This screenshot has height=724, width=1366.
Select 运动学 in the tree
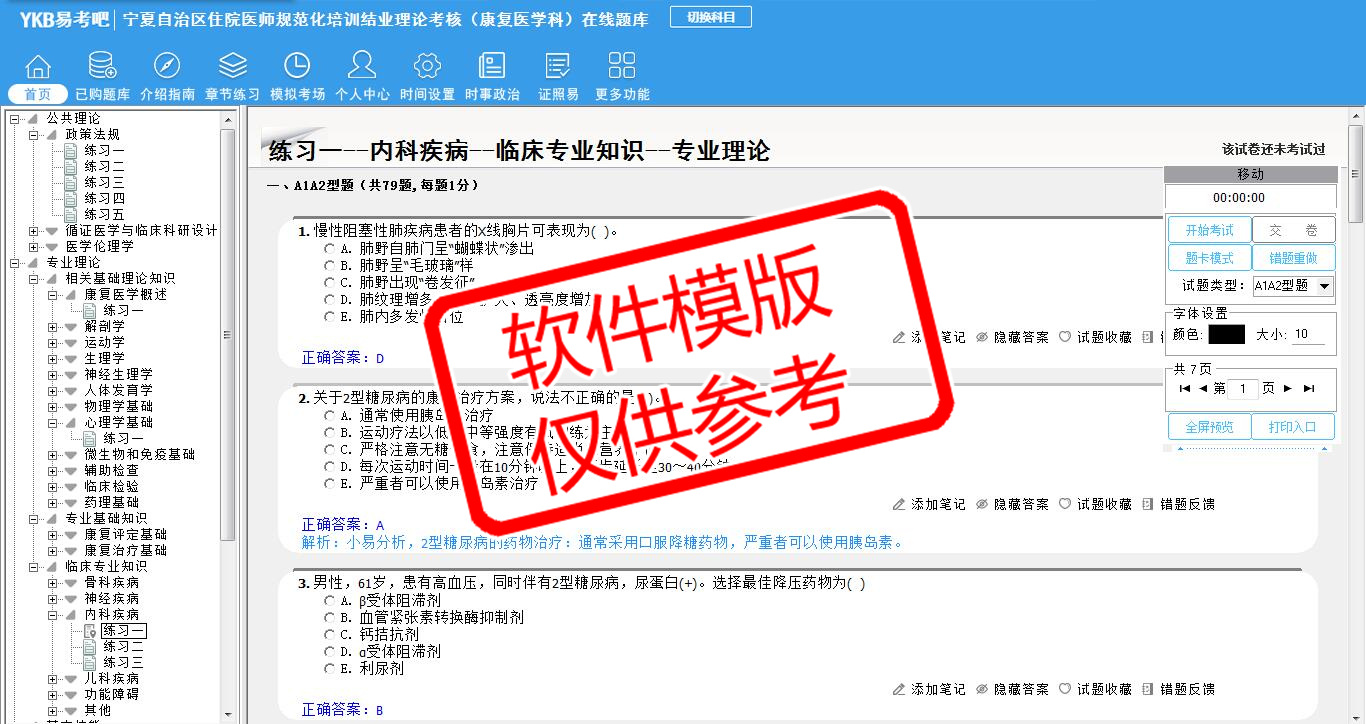(x=105, y=342)
